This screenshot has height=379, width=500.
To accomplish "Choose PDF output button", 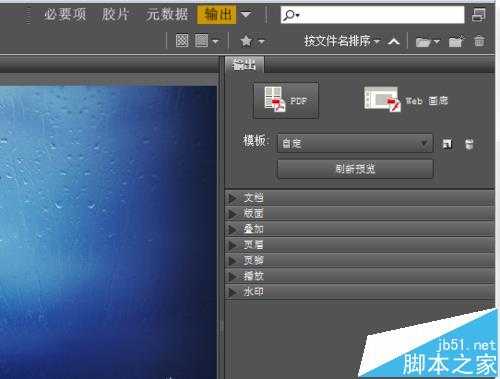I will click(286, 100).
